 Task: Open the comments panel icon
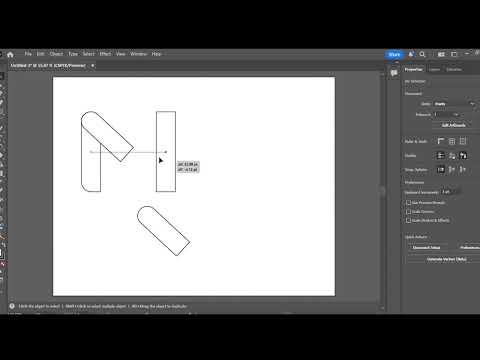[394, 73]
